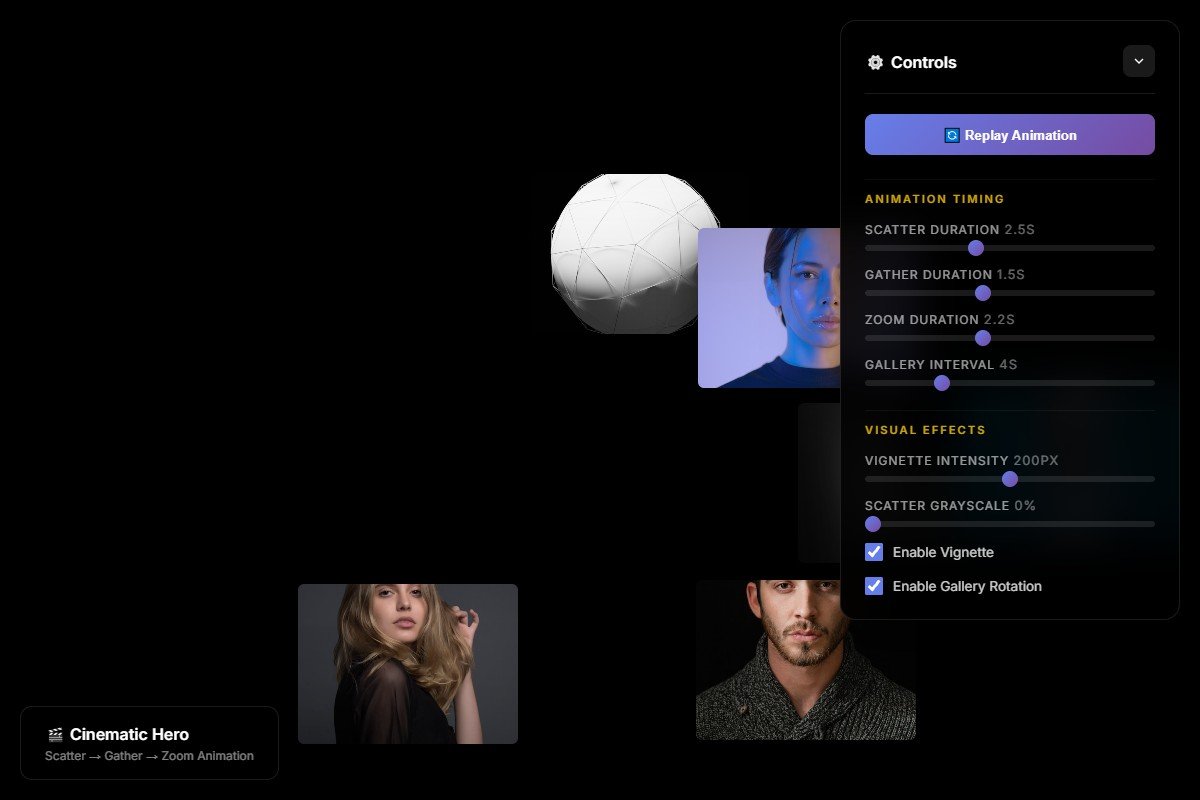This screenshot has height=800, width=1200.
Task: Disable the Enable Vignette checkbox
Action: coord(874,552)
